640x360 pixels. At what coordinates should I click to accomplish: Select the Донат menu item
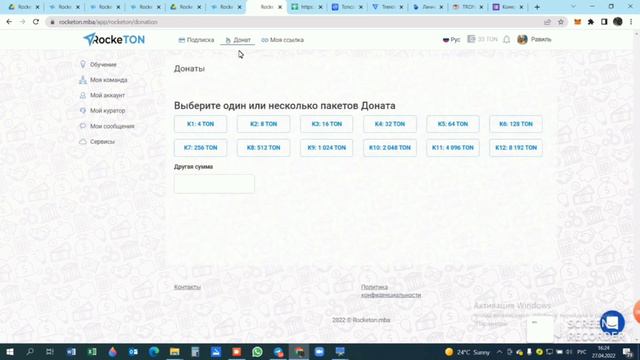(238, 40)
